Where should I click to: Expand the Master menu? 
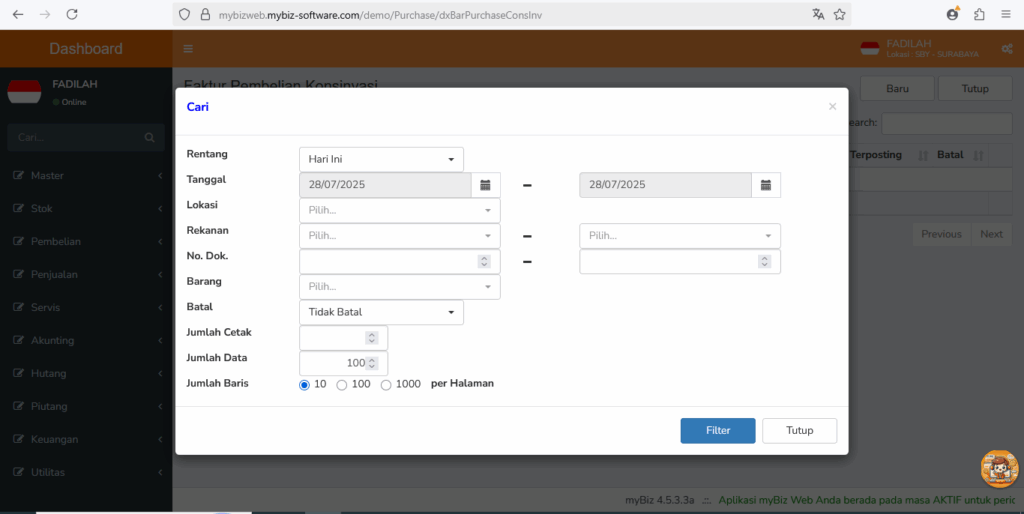pyautogui.click(x=86, y=176)
